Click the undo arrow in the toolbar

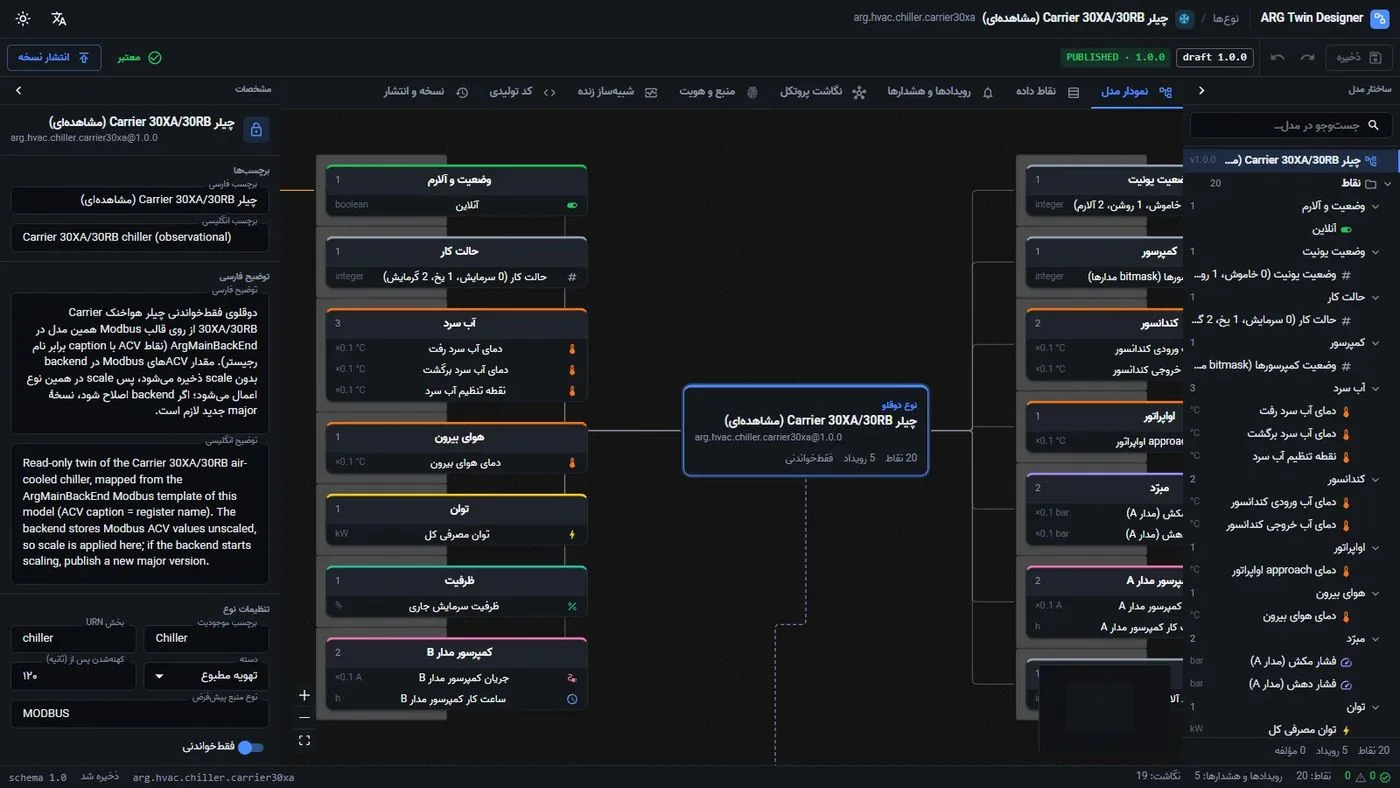pyautogui.click(x=1278, y=57)
